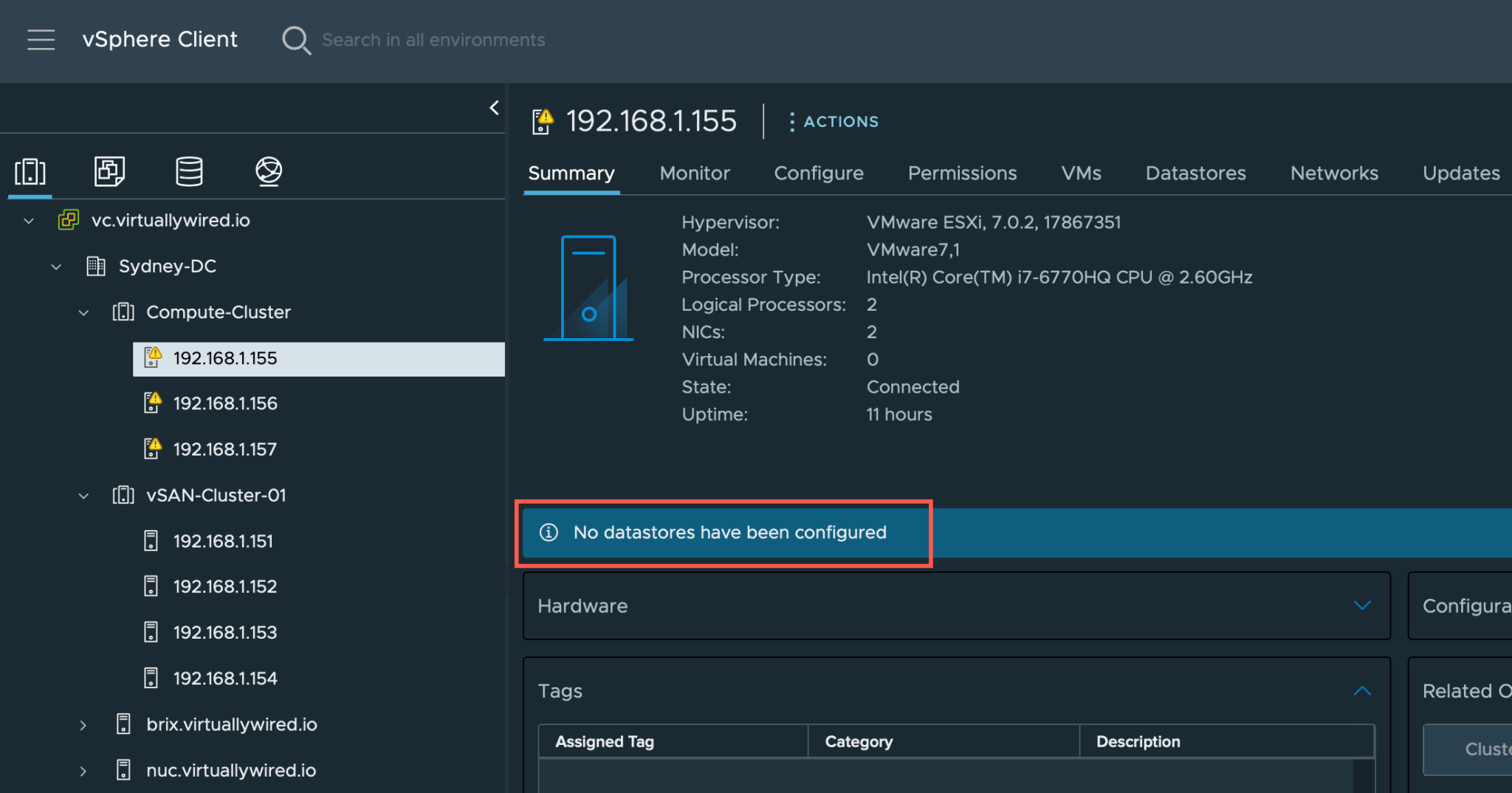
Task: Collapse the vc.virtuallywired.io tree node
Action: [x=29, y=221]
